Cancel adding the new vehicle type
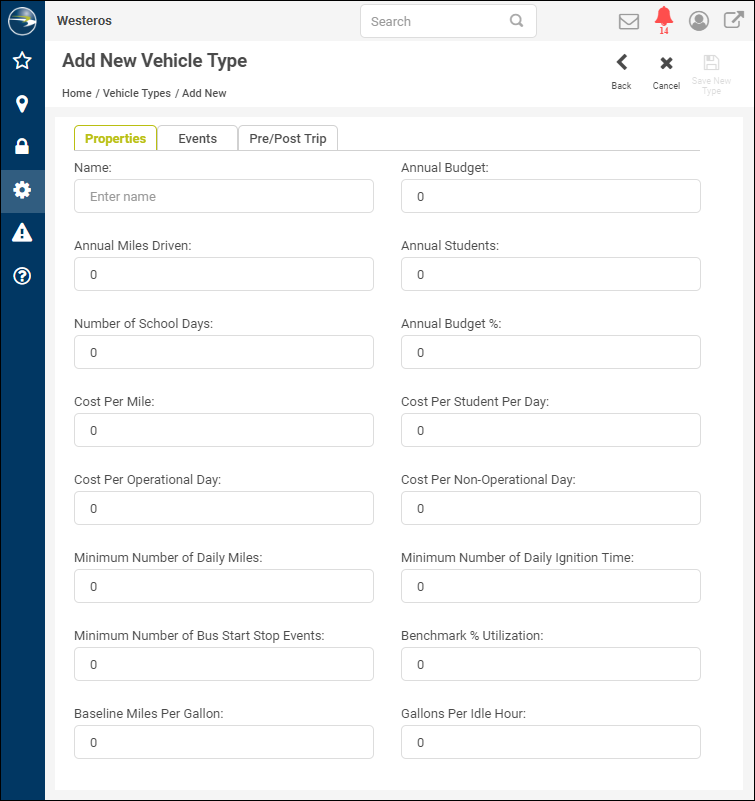Screen dimensions: 755x801 pos(666,72)
